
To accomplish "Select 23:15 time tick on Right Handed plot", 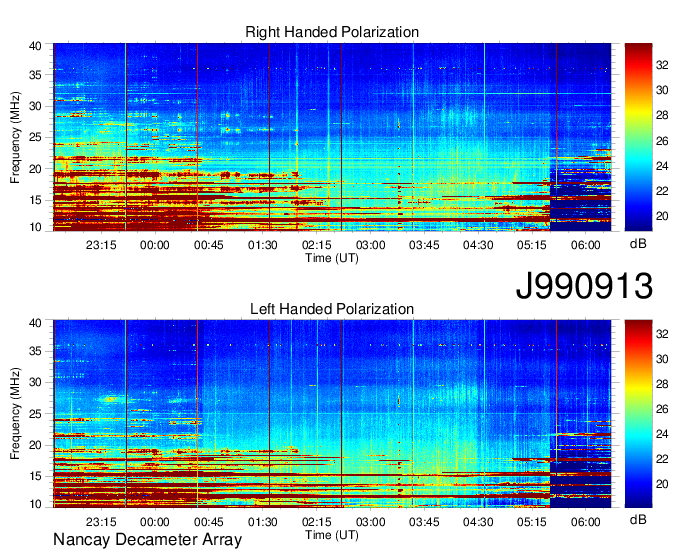I will coord(101,245).
